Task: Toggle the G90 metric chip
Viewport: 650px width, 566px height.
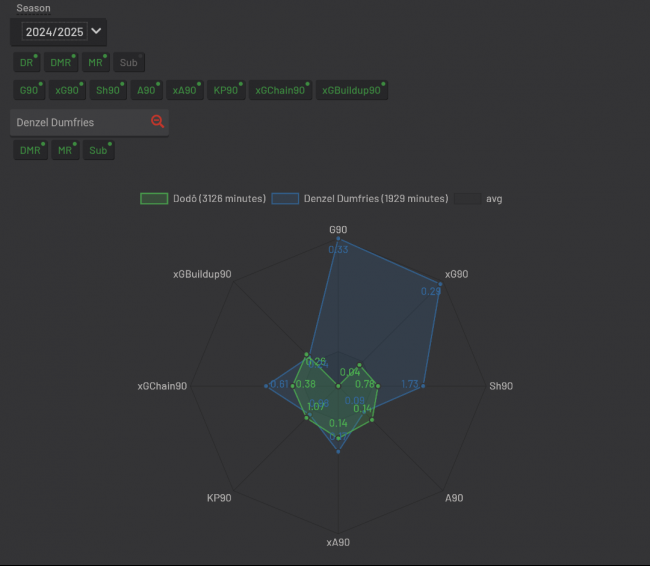Action: point(29,90)
